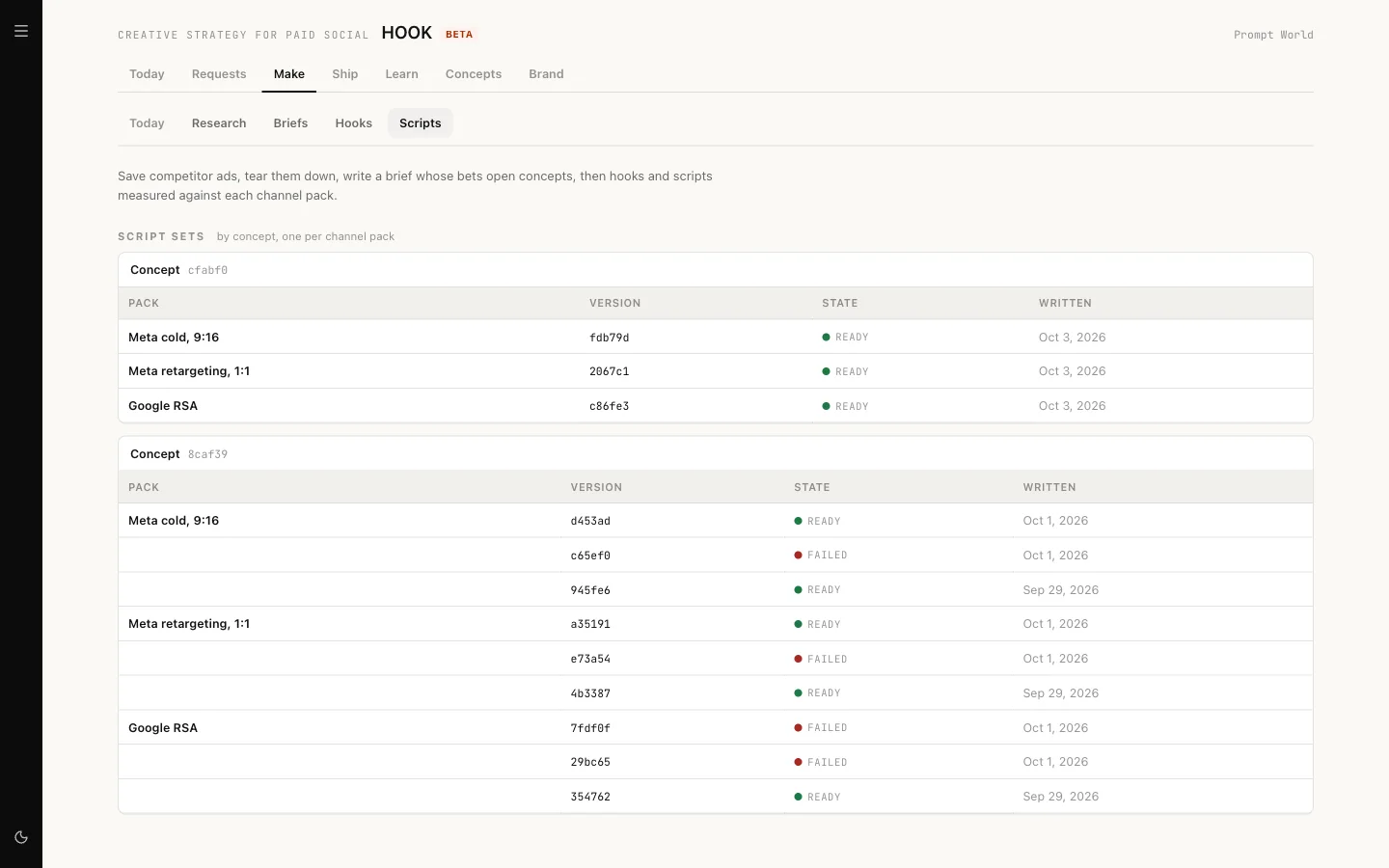Select the Make tab
Screen dimensions: 1389x868
point(289,74)
